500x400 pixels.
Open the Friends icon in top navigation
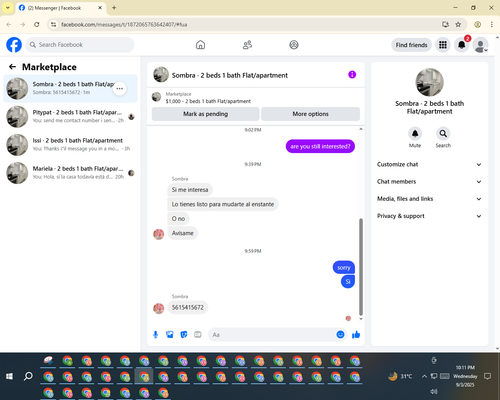coord(247,45)
